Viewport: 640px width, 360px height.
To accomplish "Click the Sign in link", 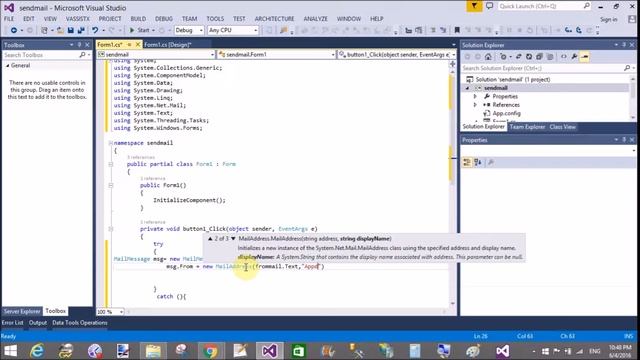I will tap(609, 19).
